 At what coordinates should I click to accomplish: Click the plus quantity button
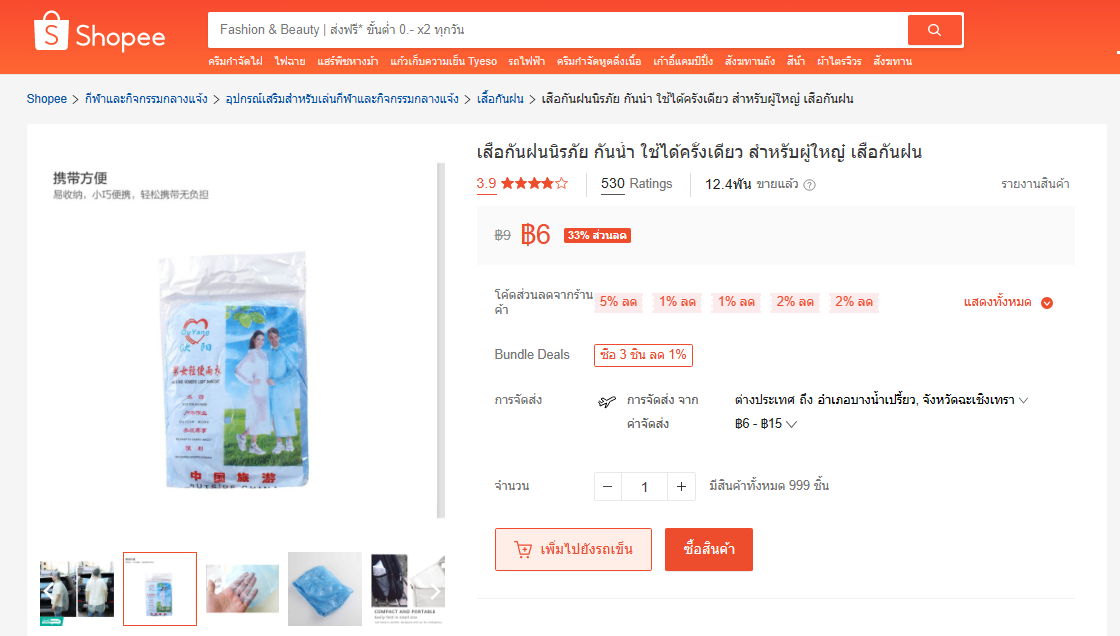681,487
